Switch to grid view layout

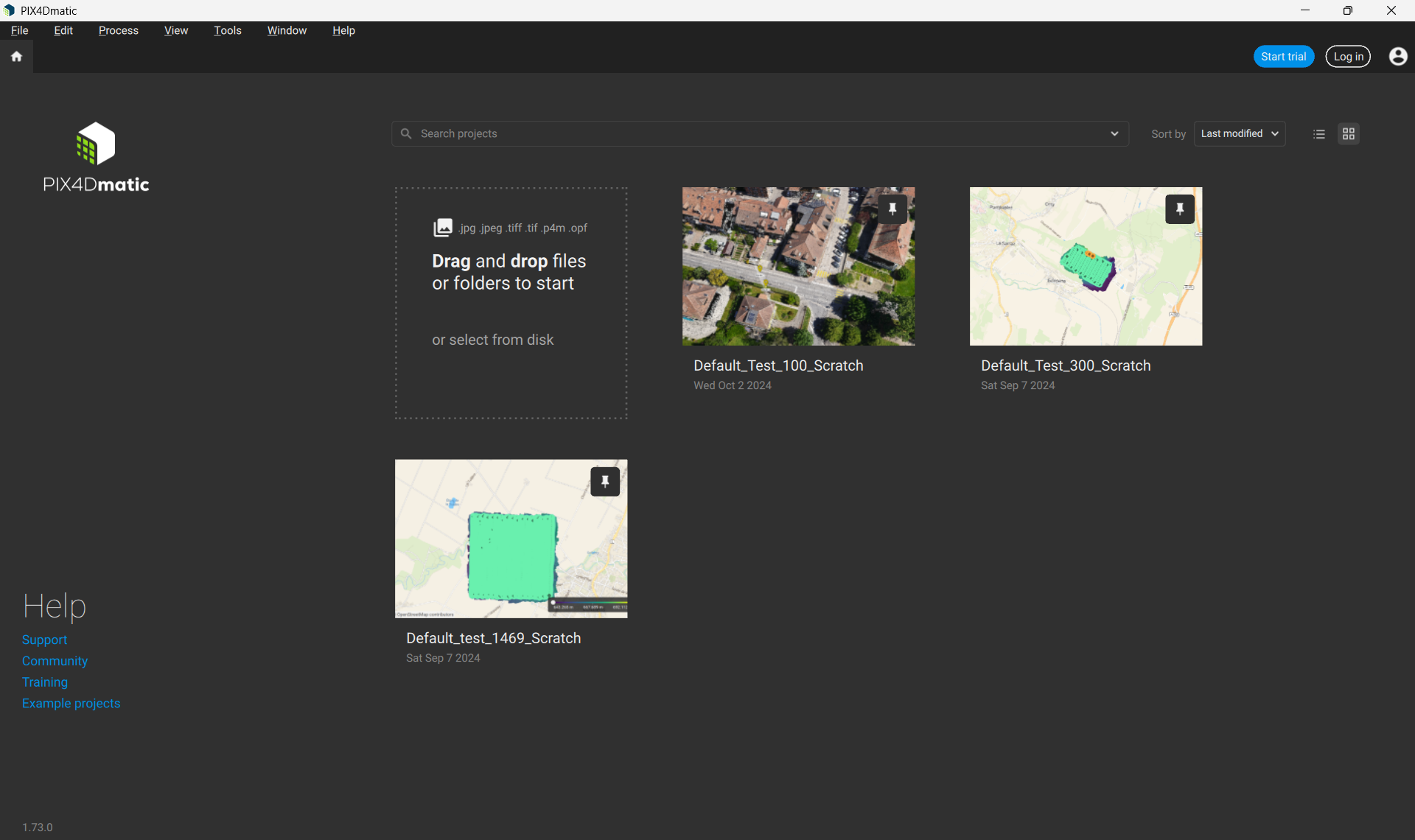pyautogui.click(x=1349, y=134)
